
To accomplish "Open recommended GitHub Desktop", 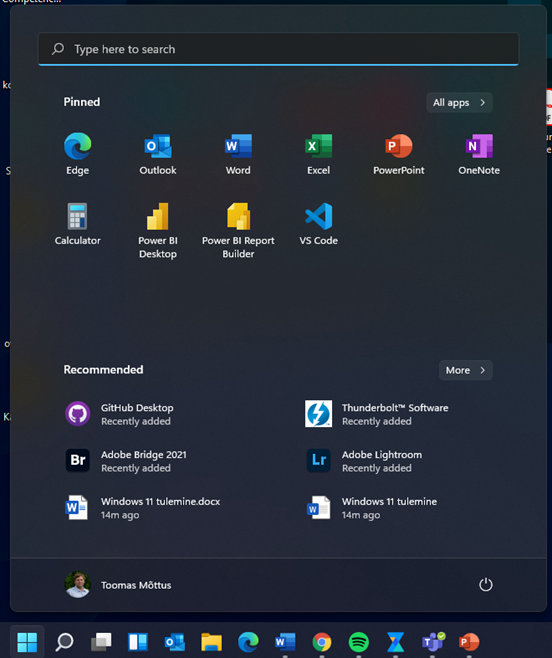I will click(x=120, y=414).
